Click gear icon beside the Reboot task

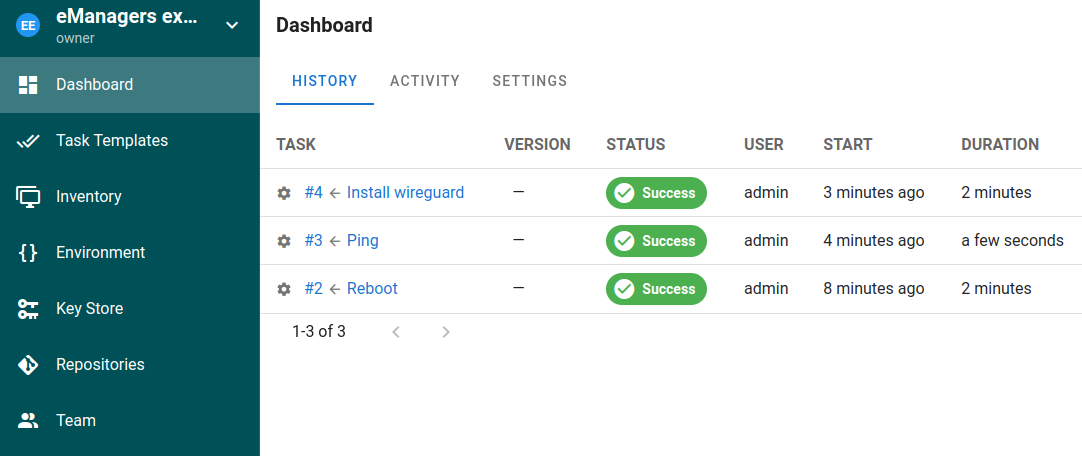284,289
